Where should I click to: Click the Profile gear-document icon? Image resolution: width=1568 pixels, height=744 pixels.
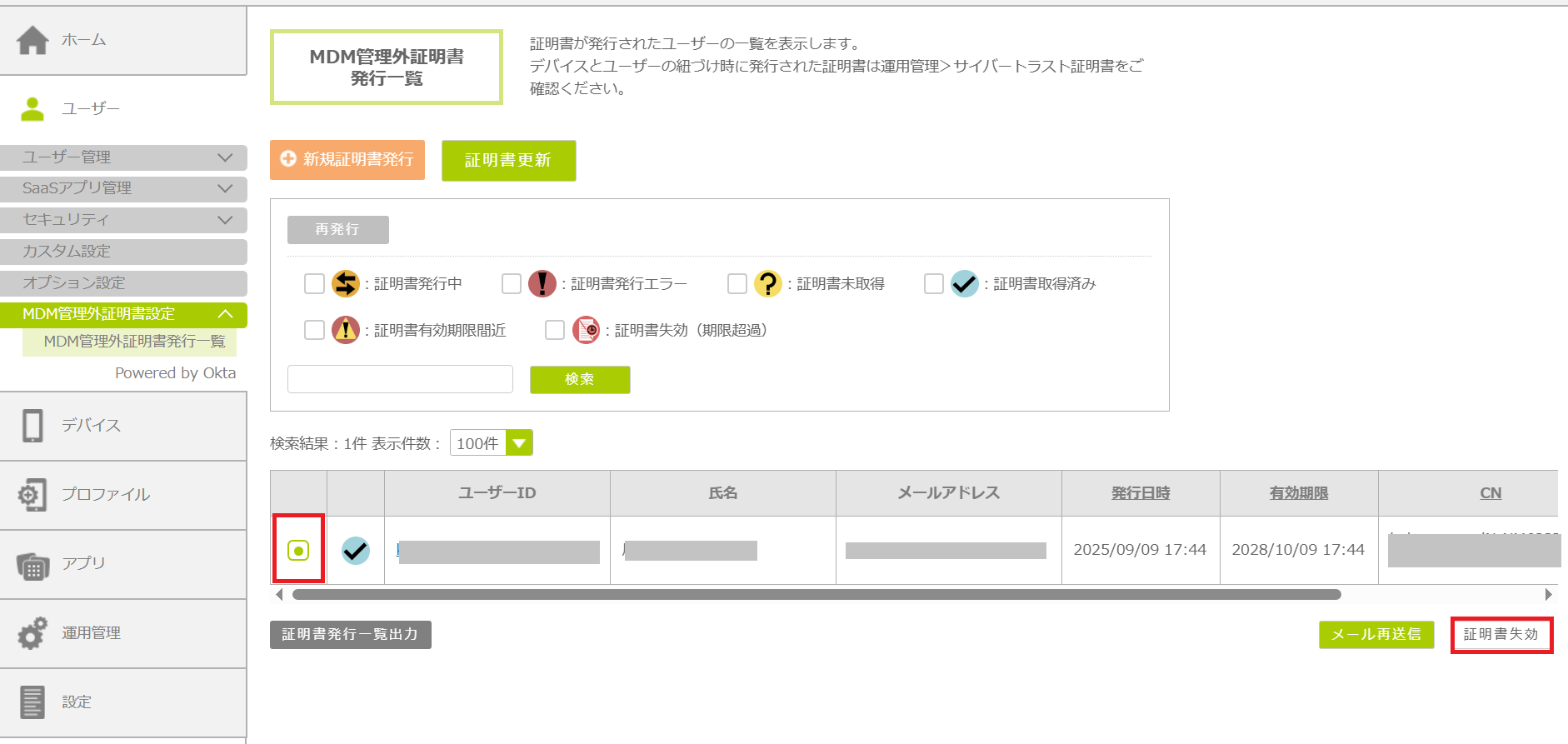32,495
